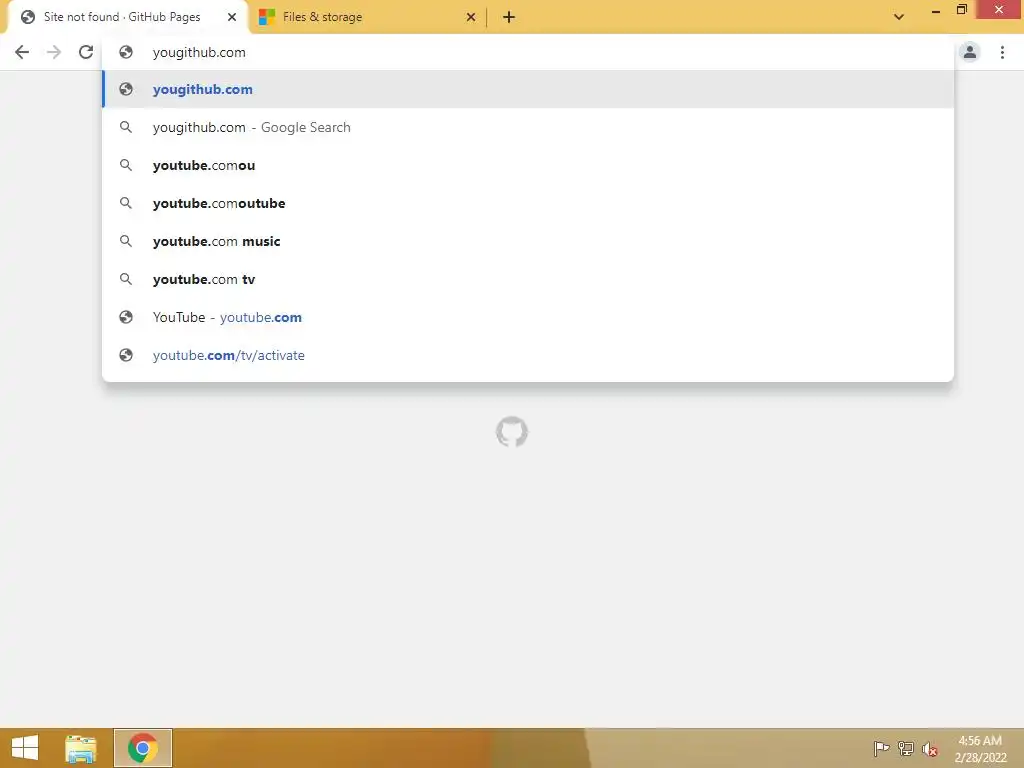This screenshot has height=768, width=1024.
Task: Switch to Files & storage tab
Action: pos(366,17)
